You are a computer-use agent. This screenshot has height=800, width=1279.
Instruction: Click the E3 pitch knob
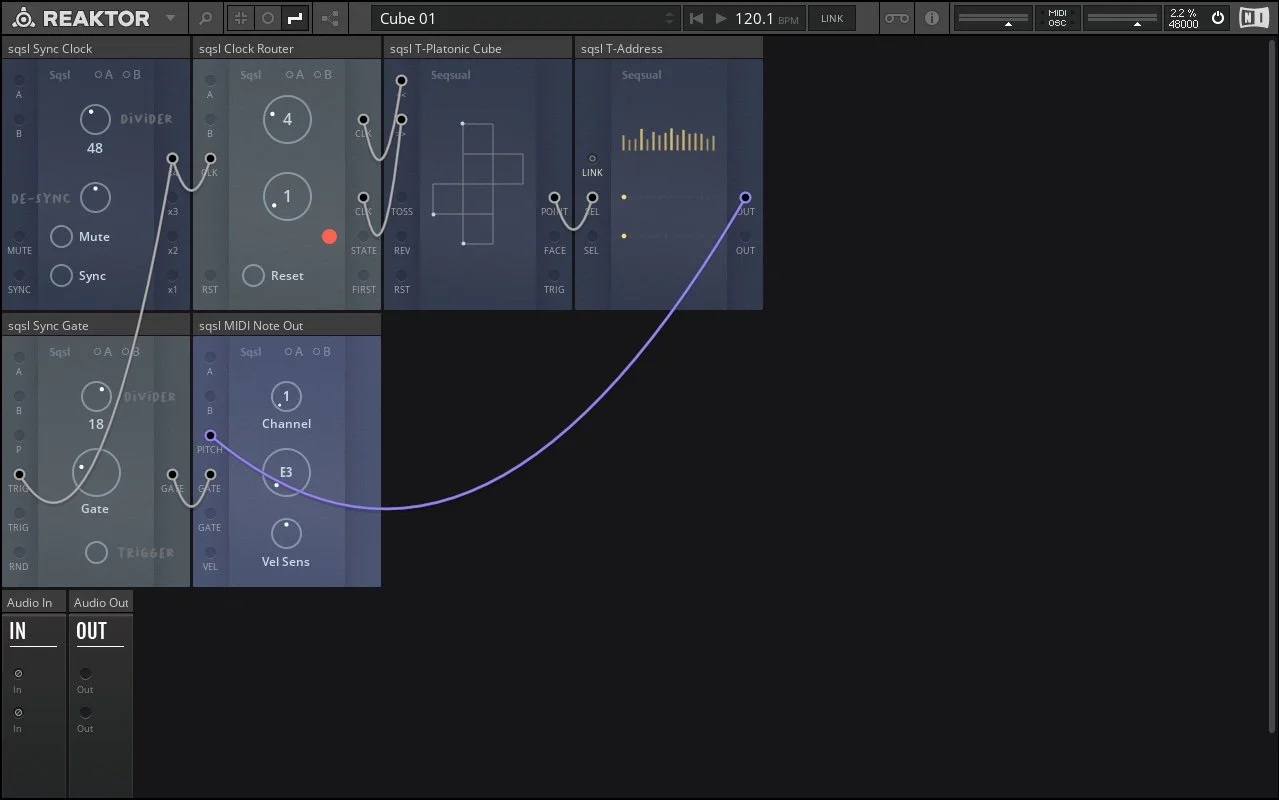286,473
